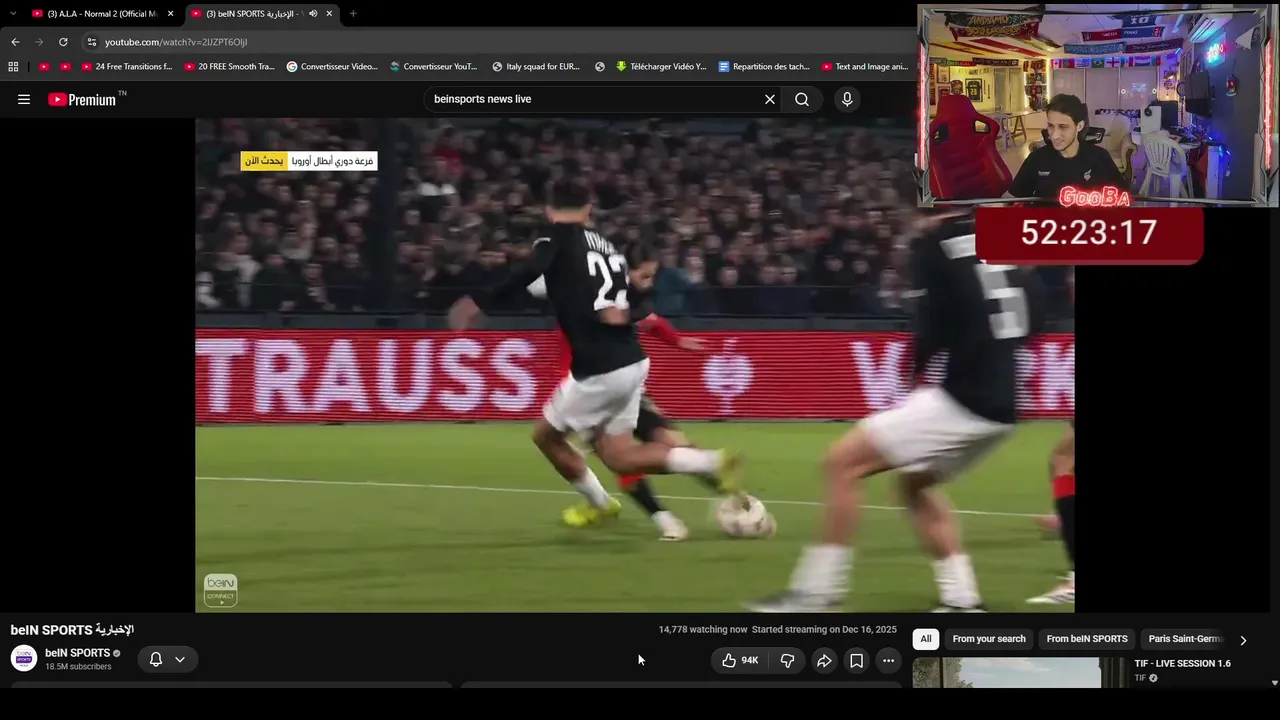
Task: Open the unlabeled globe bookmark
Action: 600,67
